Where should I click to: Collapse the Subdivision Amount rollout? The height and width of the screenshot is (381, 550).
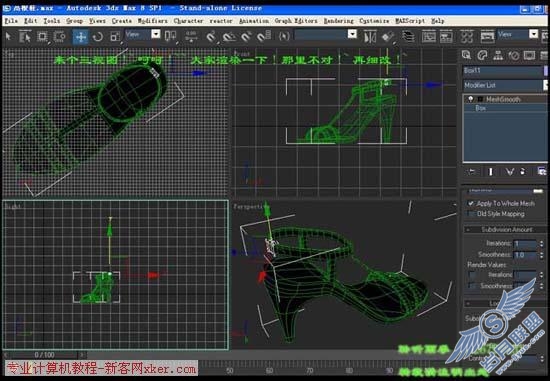505,229
